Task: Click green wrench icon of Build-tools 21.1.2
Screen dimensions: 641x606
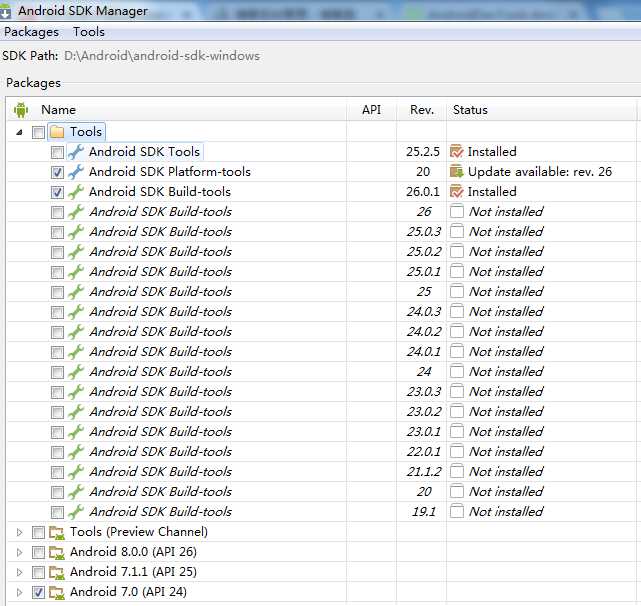Action: (x=76, y=472)
